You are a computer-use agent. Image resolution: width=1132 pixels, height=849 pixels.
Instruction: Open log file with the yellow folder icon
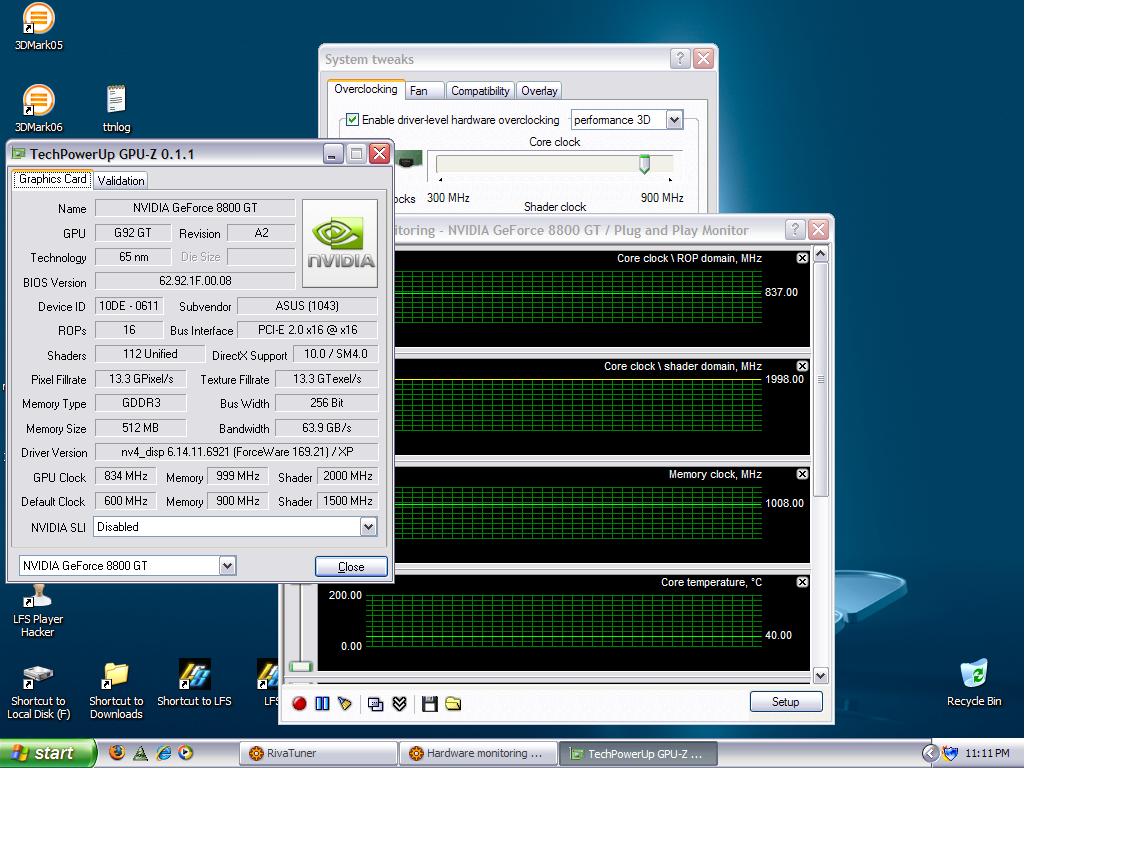tap(453, 704)
